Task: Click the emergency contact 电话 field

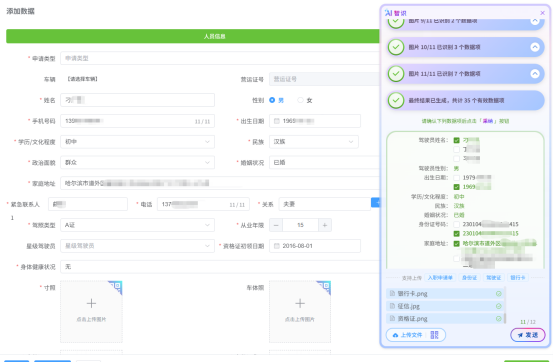Action: (203, 204)
